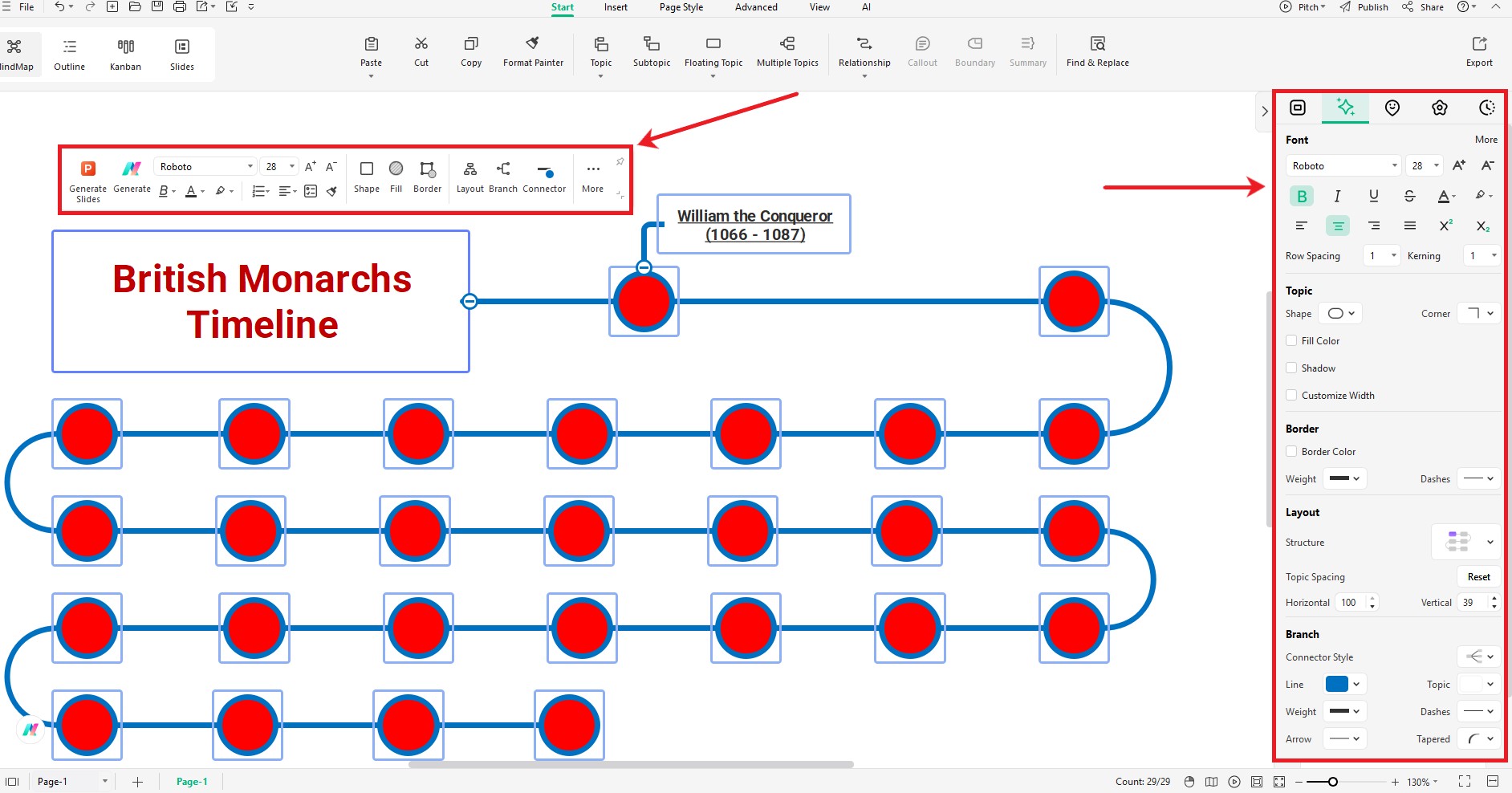Image resolution: width=1512 pixels, height=793 pixels.
Task: Click the Cut scissors icon
Action: click(421, 44)
